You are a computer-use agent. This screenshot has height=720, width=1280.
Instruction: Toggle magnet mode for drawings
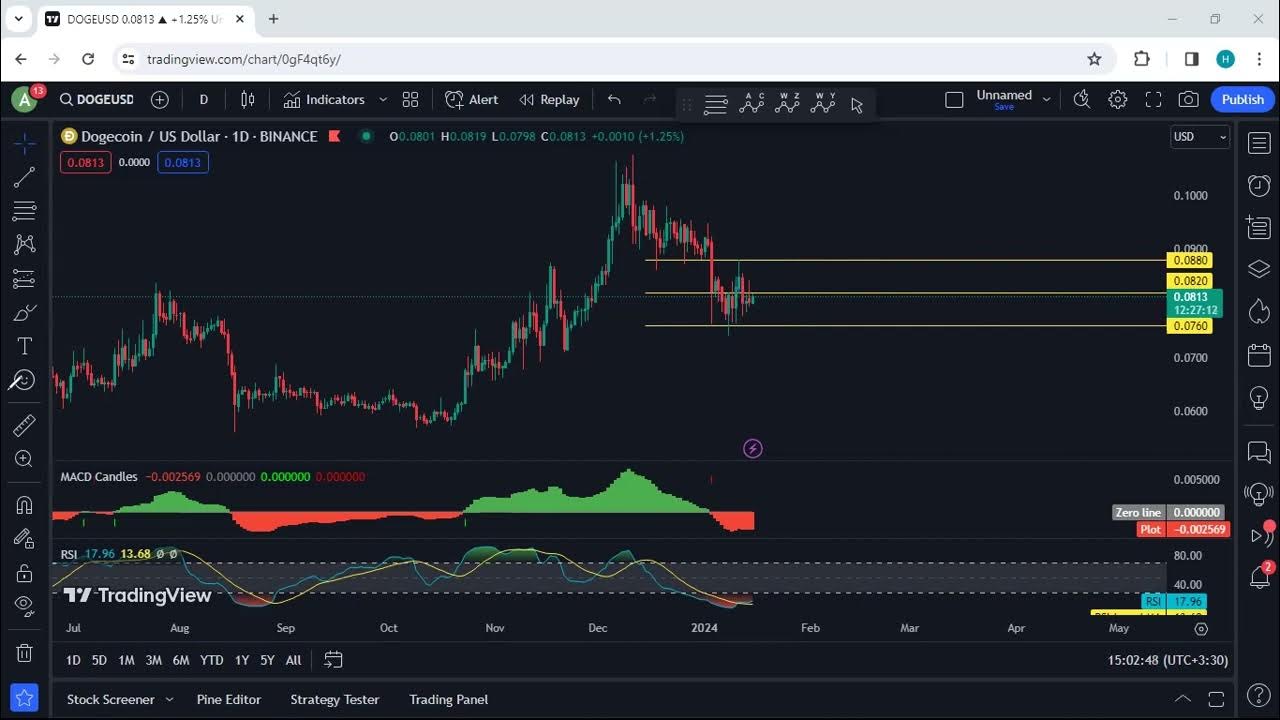[x=25, y=505]
